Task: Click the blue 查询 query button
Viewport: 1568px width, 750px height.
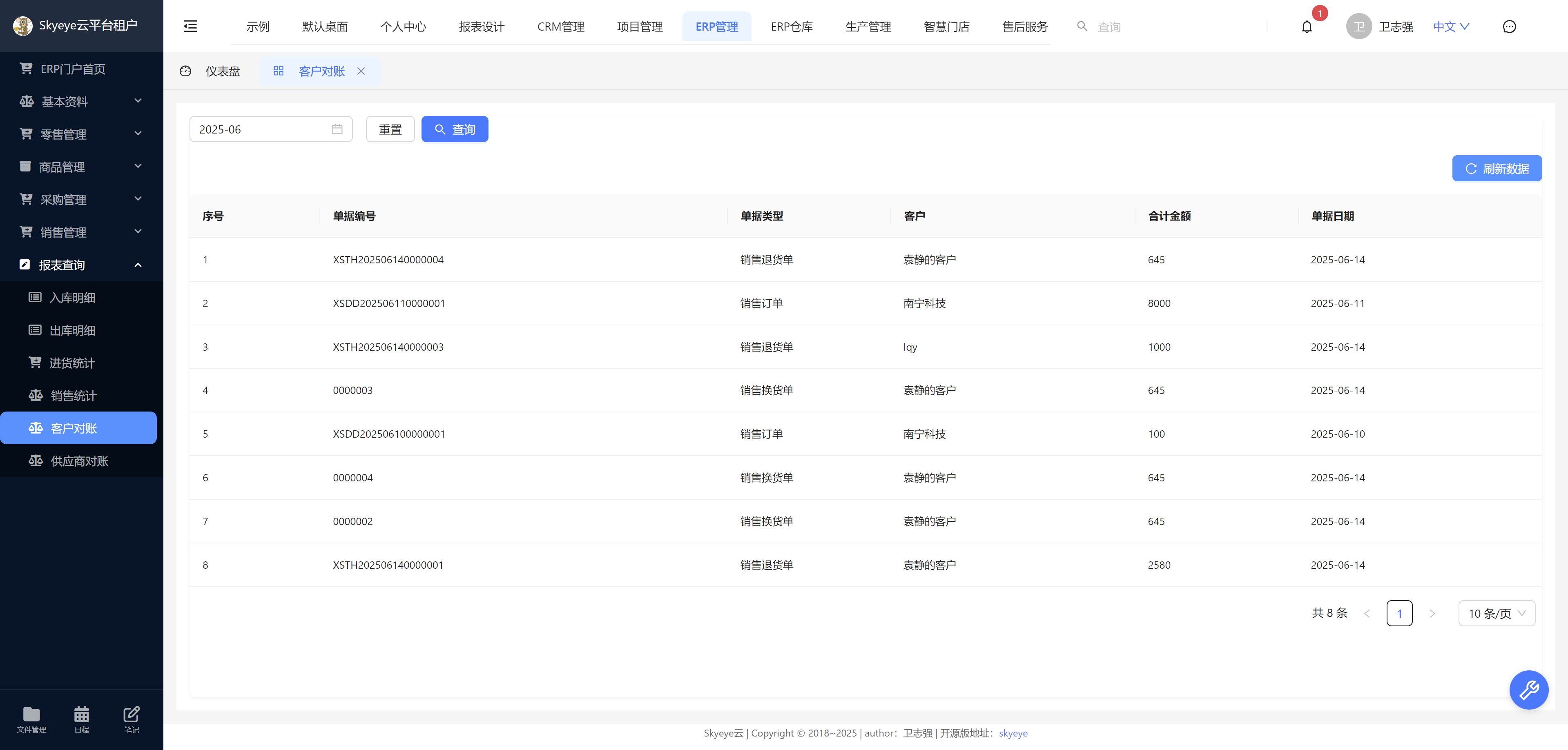Action: coord(455,129)
